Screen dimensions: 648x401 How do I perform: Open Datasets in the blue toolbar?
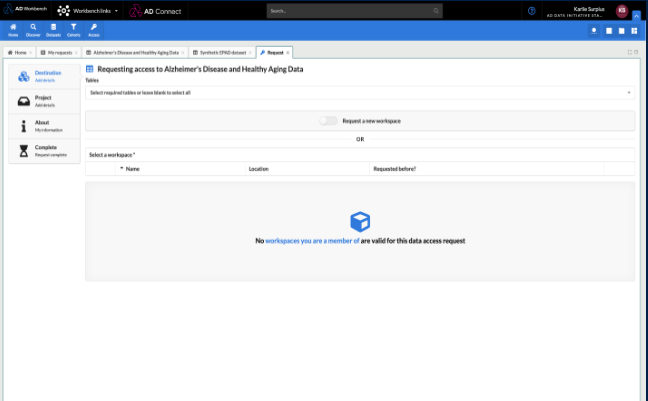53,30
